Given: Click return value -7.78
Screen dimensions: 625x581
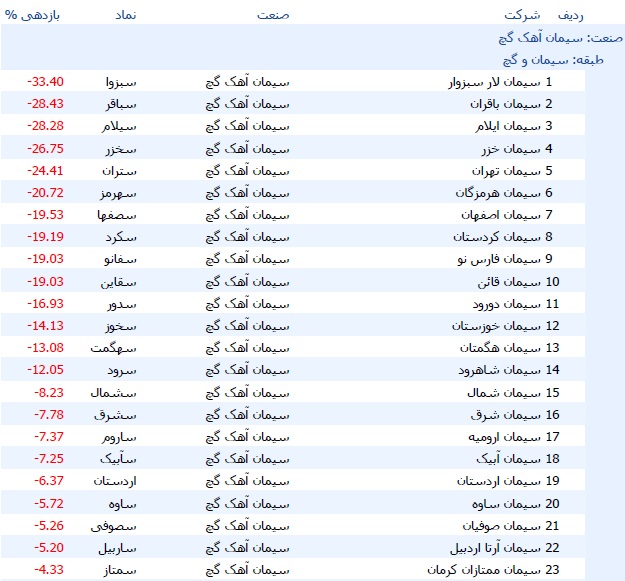Looking at the screenshot, I should coord(49,414).
